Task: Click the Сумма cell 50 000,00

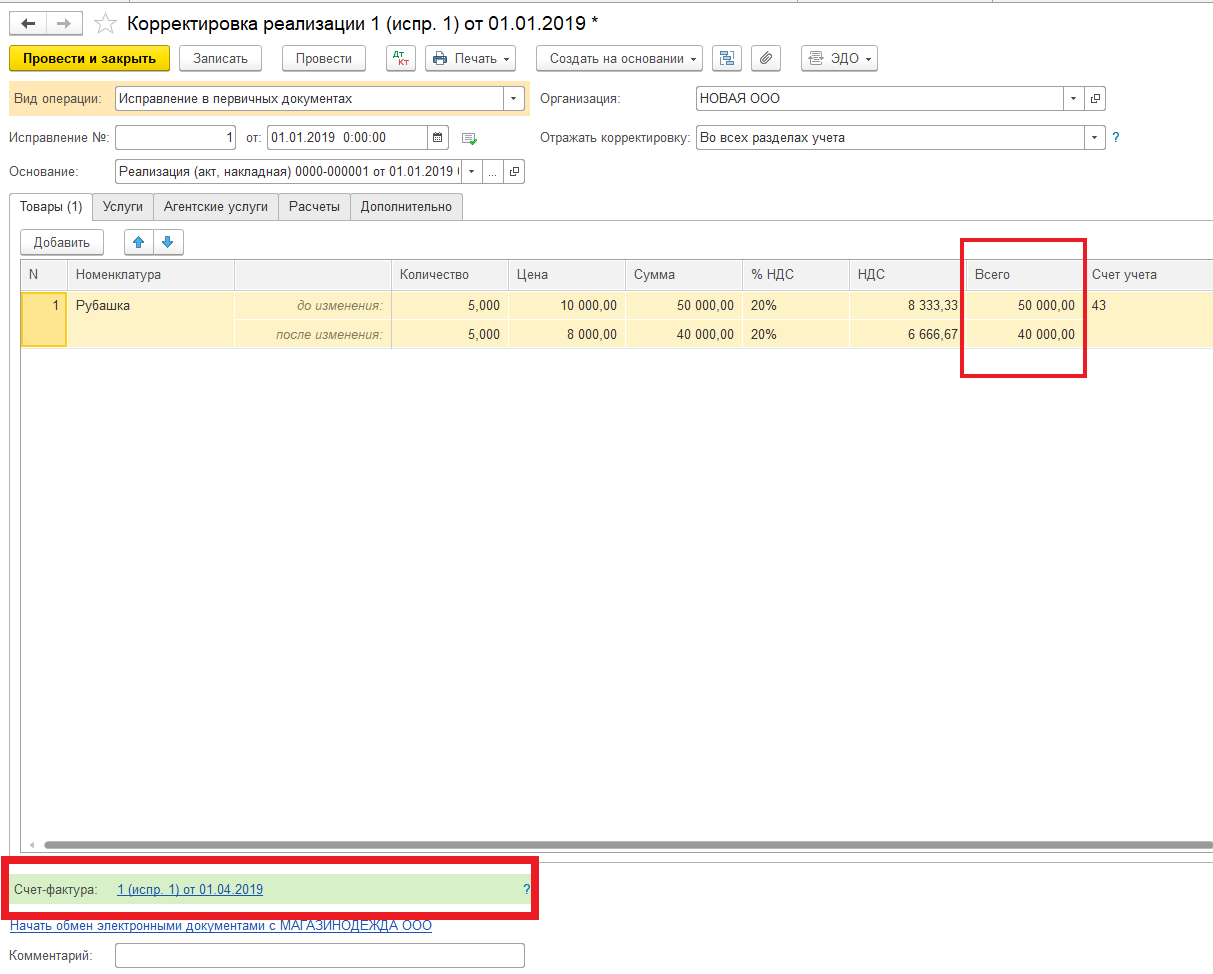Action: tap(684, 306)
